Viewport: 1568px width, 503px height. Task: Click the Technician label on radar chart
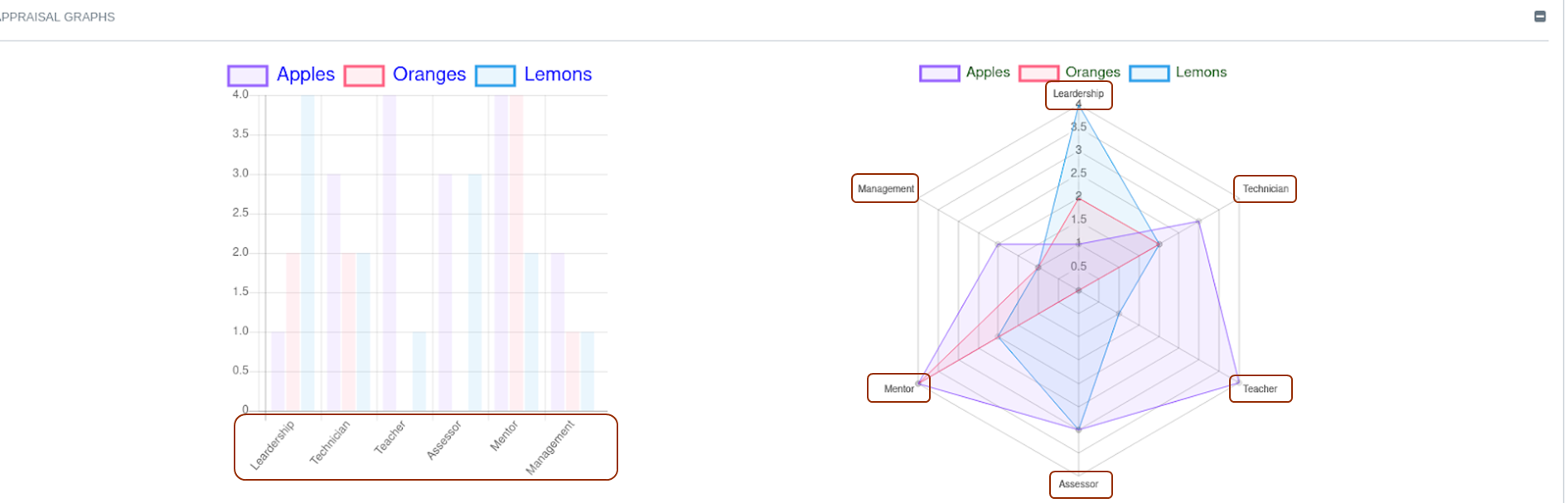point(1265,189)
